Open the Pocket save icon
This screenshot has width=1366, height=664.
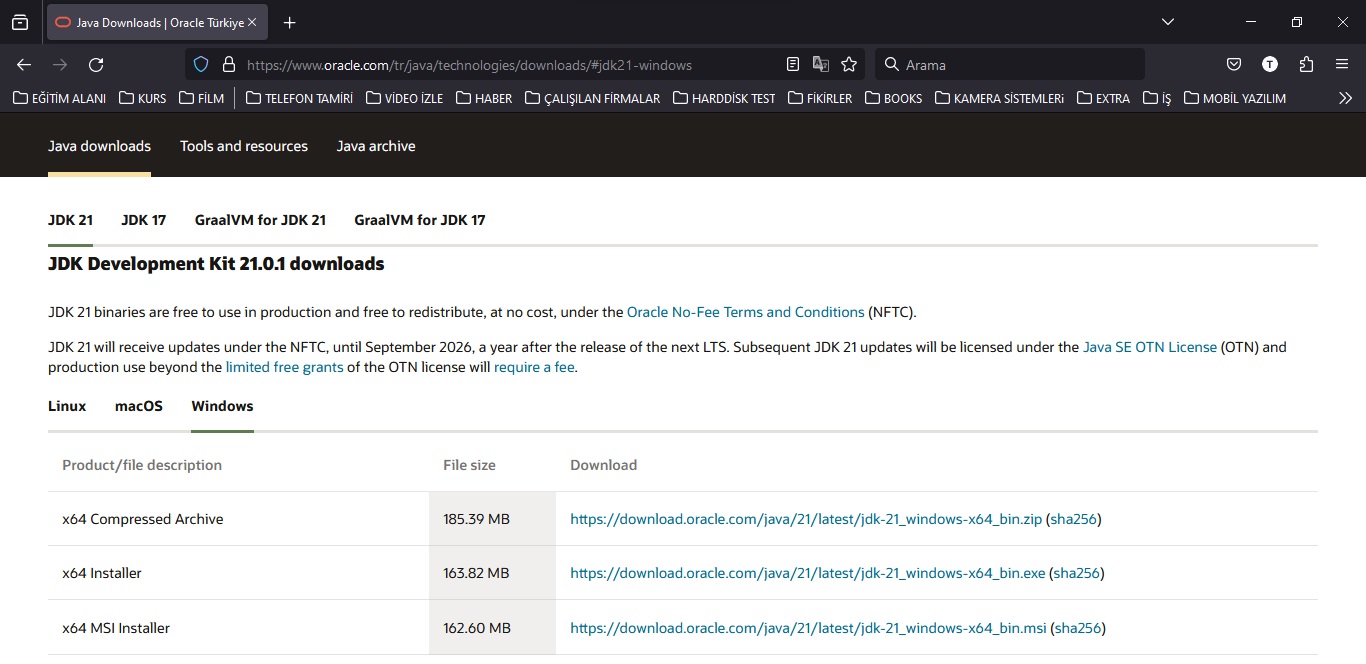tap(1234, 64)
